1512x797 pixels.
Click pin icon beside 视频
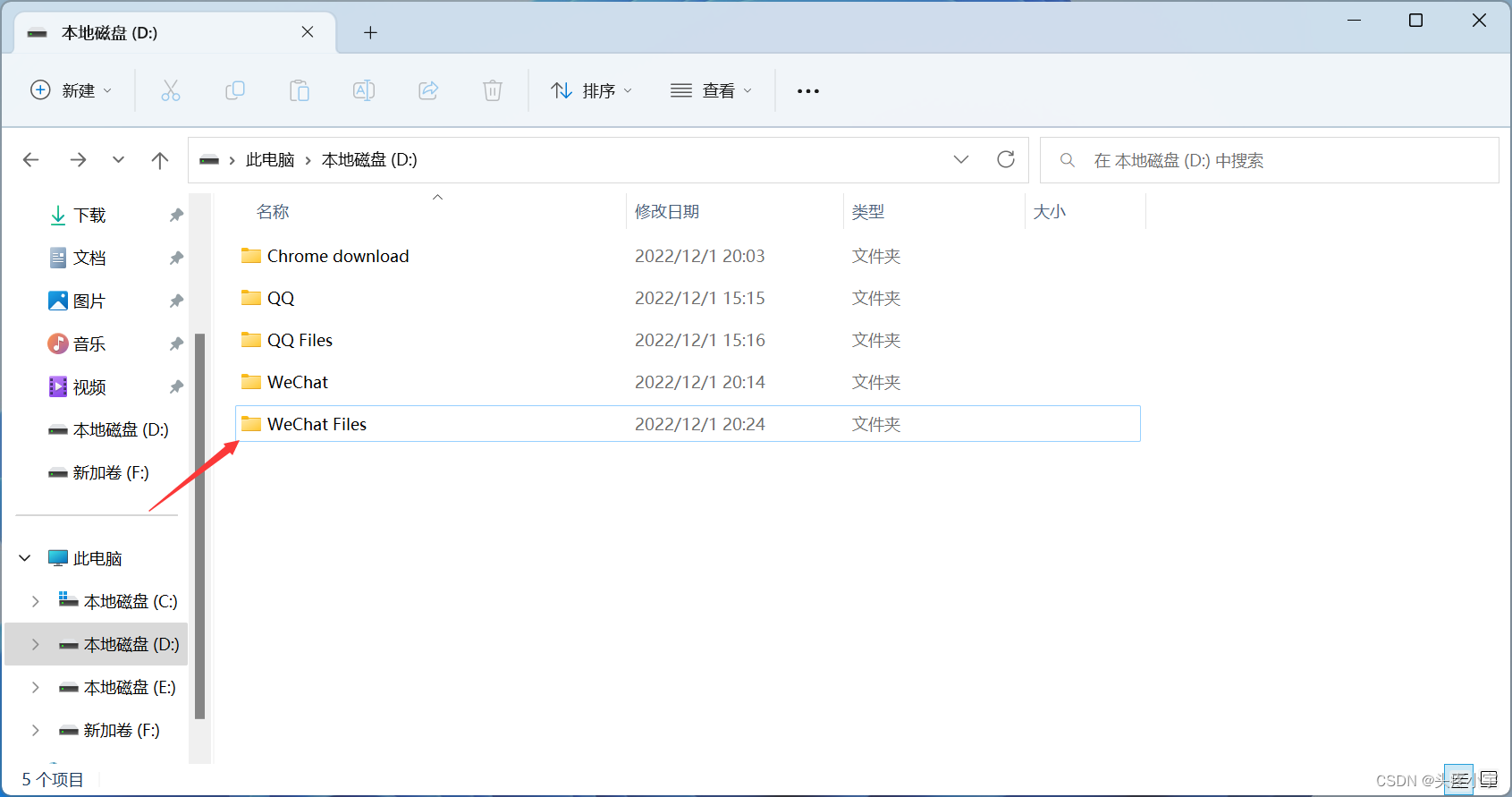[176, 386]
